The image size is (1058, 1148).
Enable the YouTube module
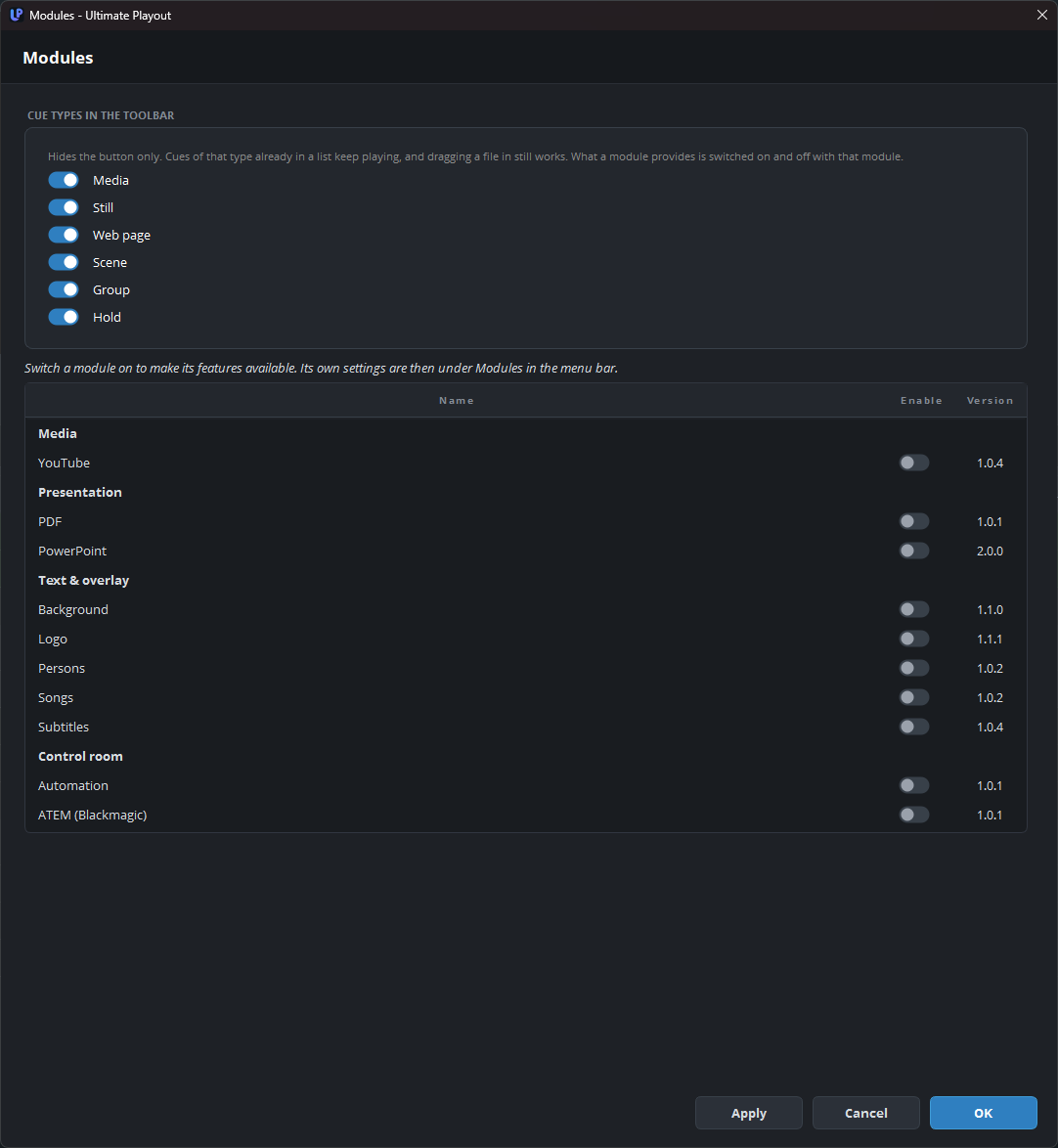point(913,463)
